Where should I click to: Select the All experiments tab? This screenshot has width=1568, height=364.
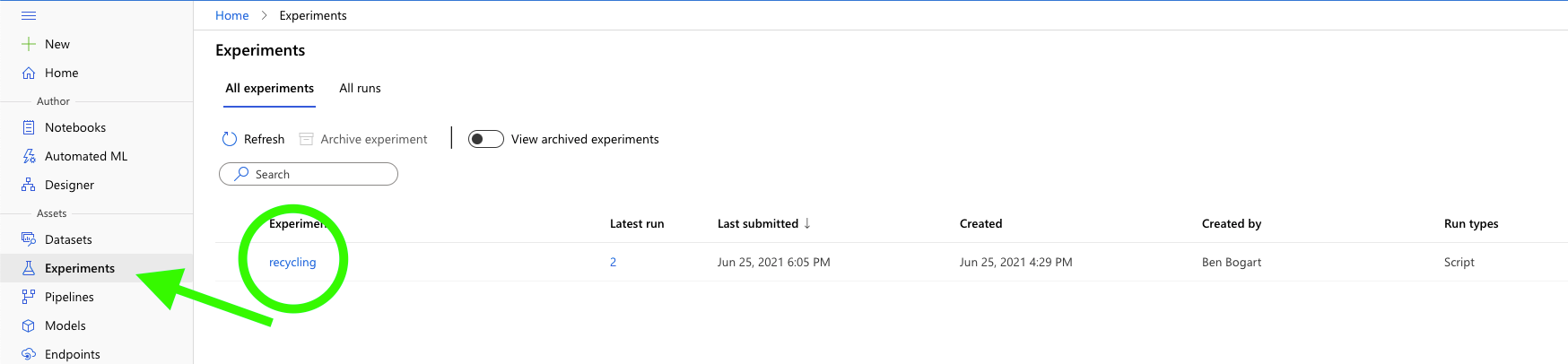coord(269,88)
